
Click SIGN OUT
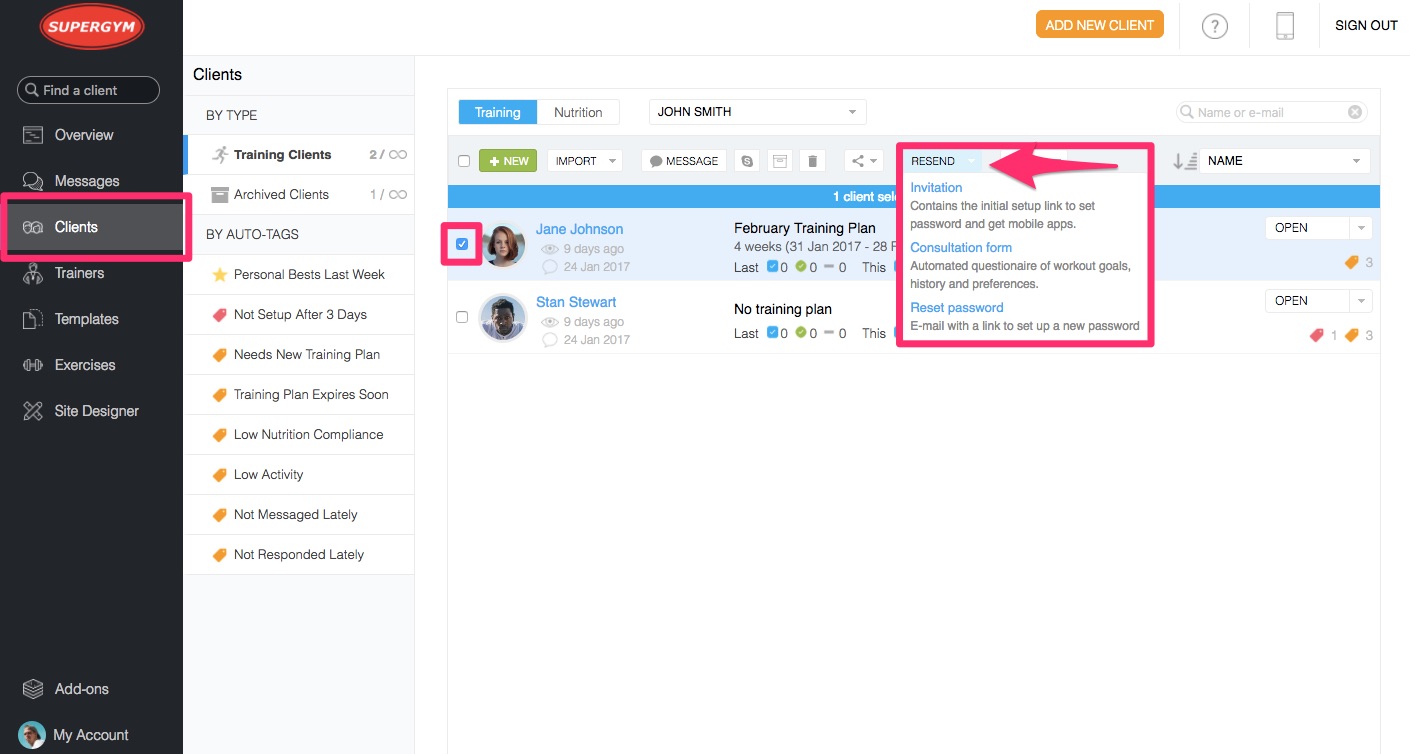(x=1366, y=26)
